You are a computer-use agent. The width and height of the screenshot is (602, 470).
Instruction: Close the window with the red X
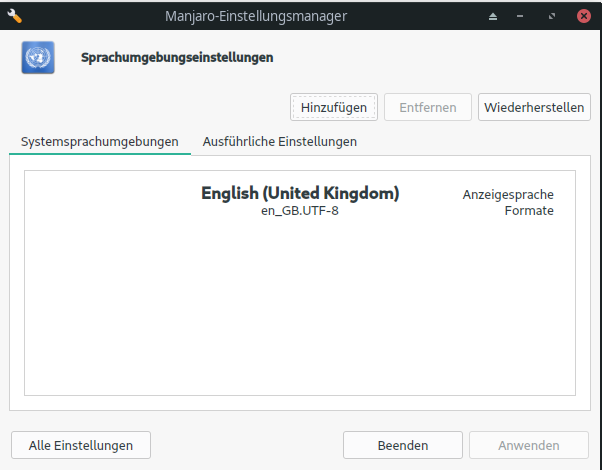[x=584, y=16]
